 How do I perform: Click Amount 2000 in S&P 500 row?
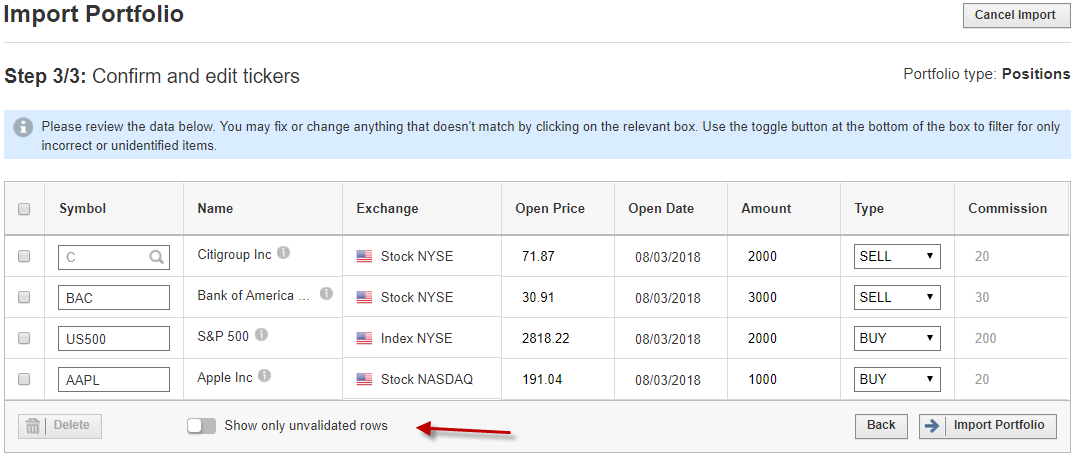(x=762, y=339)
